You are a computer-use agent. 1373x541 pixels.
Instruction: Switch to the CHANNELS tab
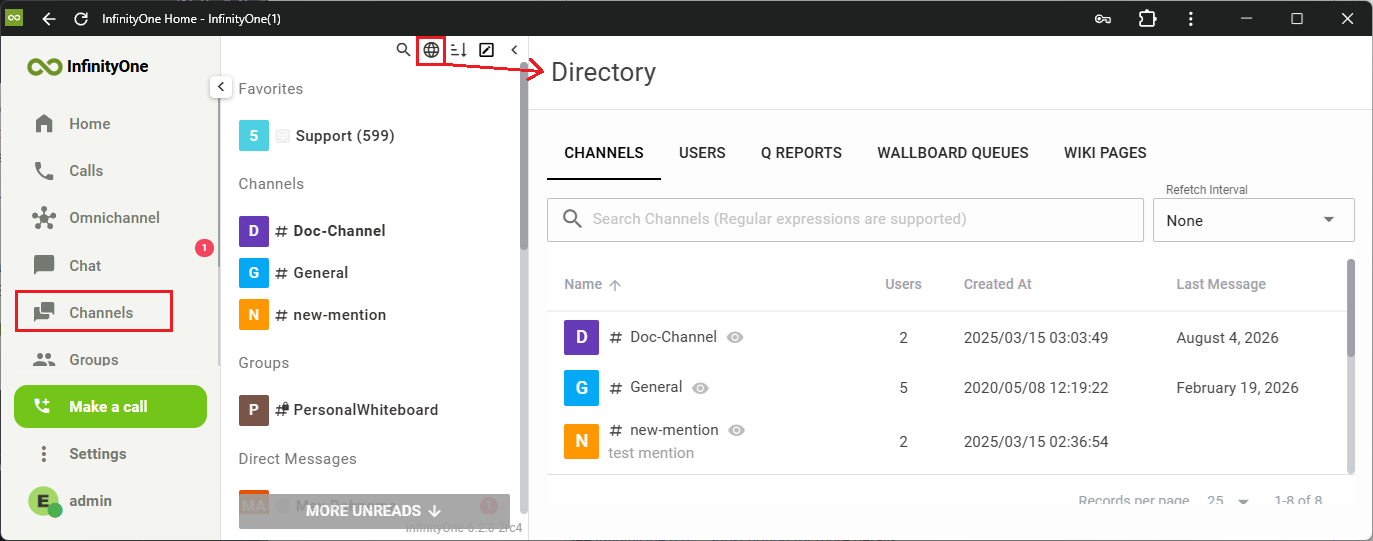[x=604, y=153]
